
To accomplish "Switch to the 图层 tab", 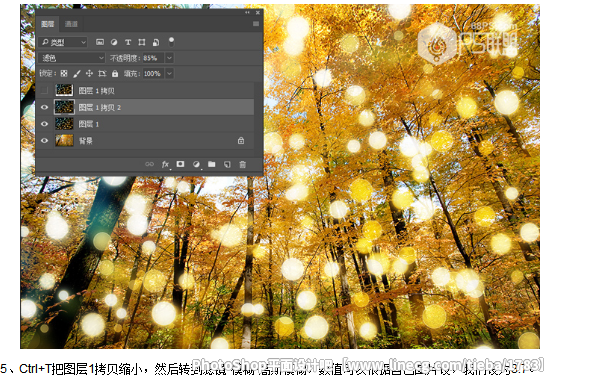I will coord(47,24).
